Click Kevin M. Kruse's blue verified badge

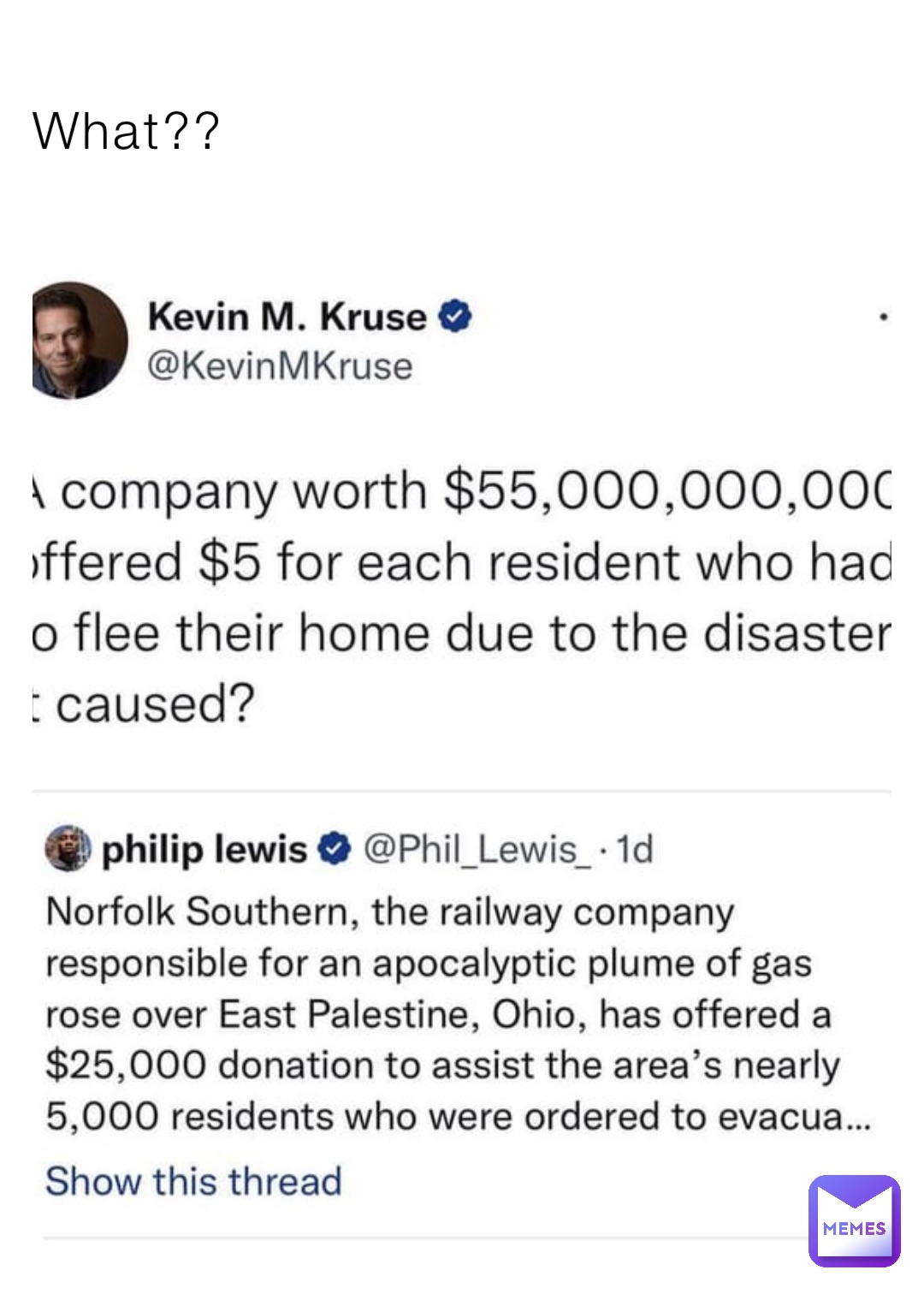[x=454, y=317]
